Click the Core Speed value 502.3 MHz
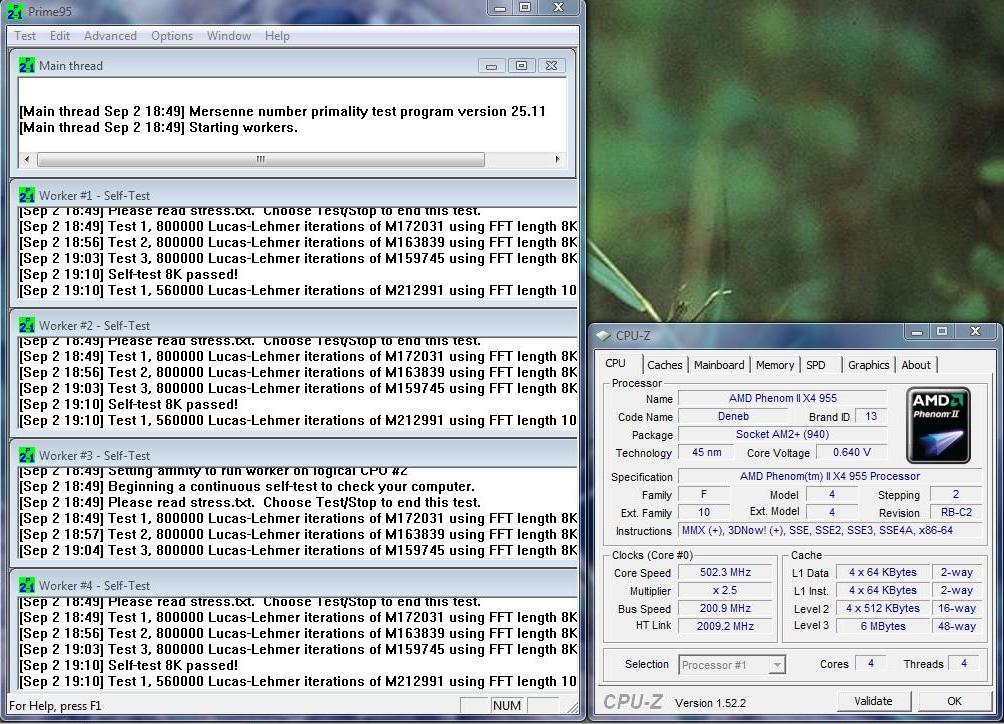 (725, 572)
